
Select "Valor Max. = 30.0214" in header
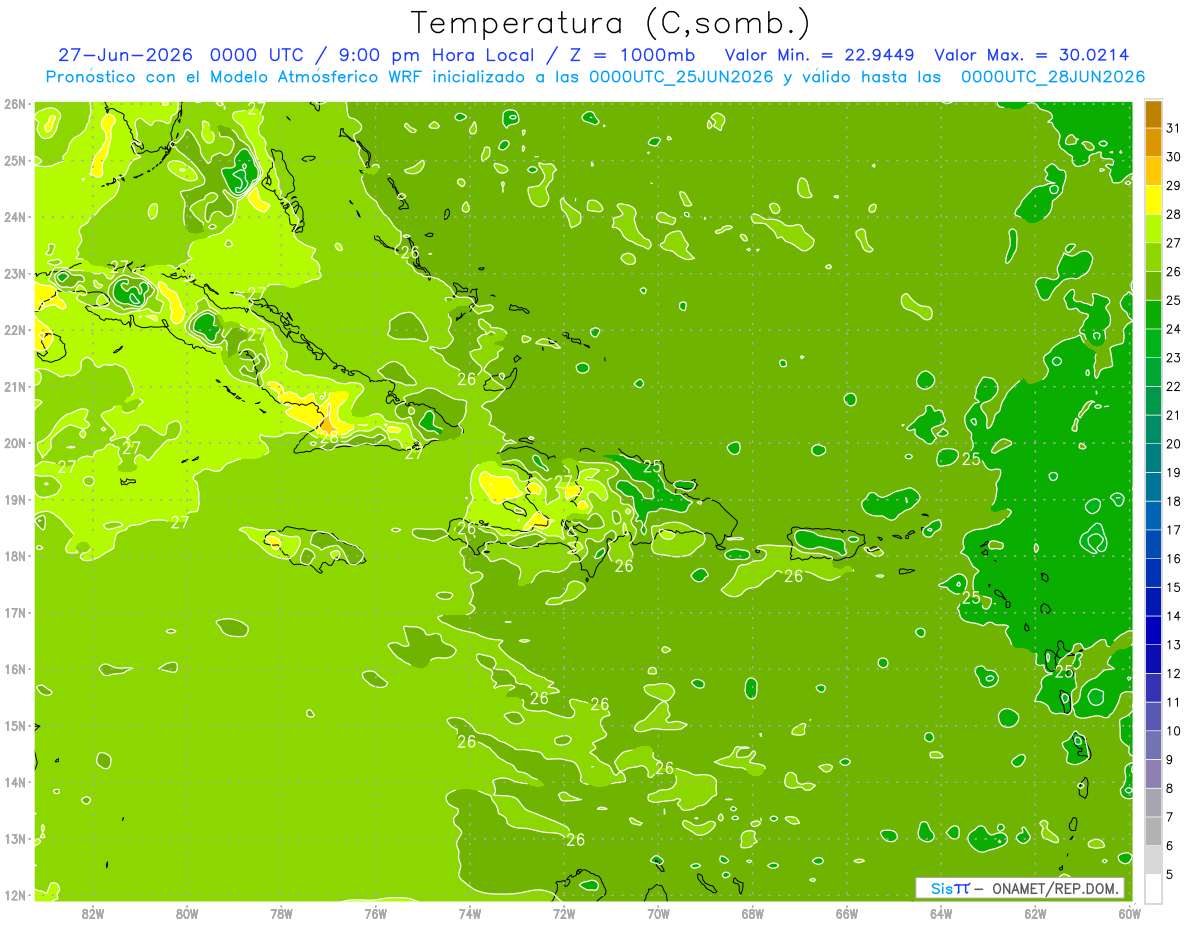(1031, 55)
